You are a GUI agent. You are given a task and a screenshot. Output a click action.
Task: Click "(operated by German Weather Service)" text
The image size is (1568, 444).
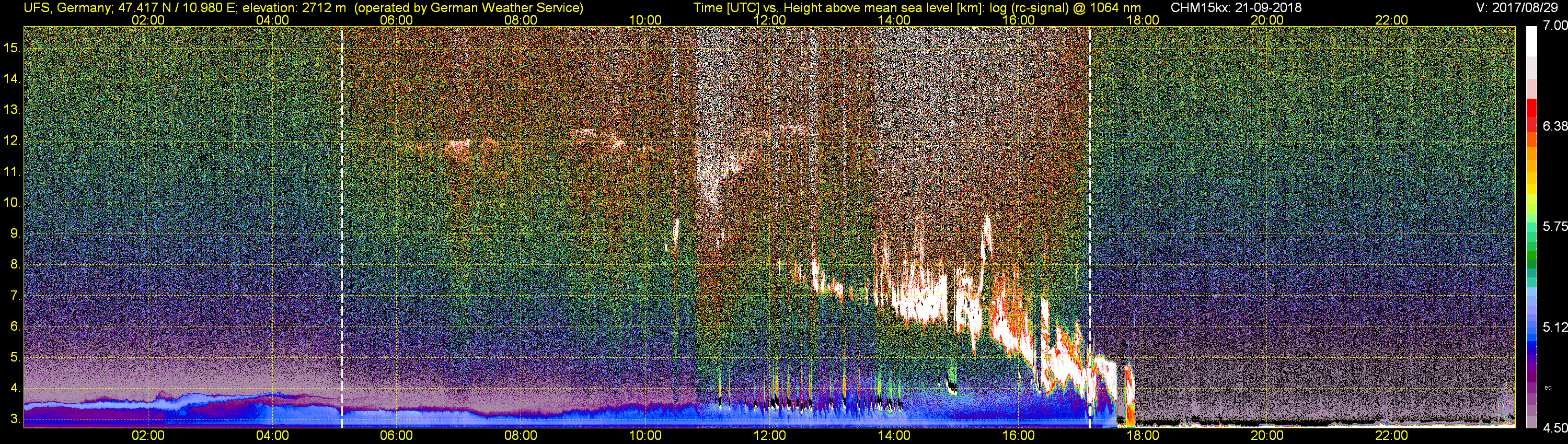(468, 8)
